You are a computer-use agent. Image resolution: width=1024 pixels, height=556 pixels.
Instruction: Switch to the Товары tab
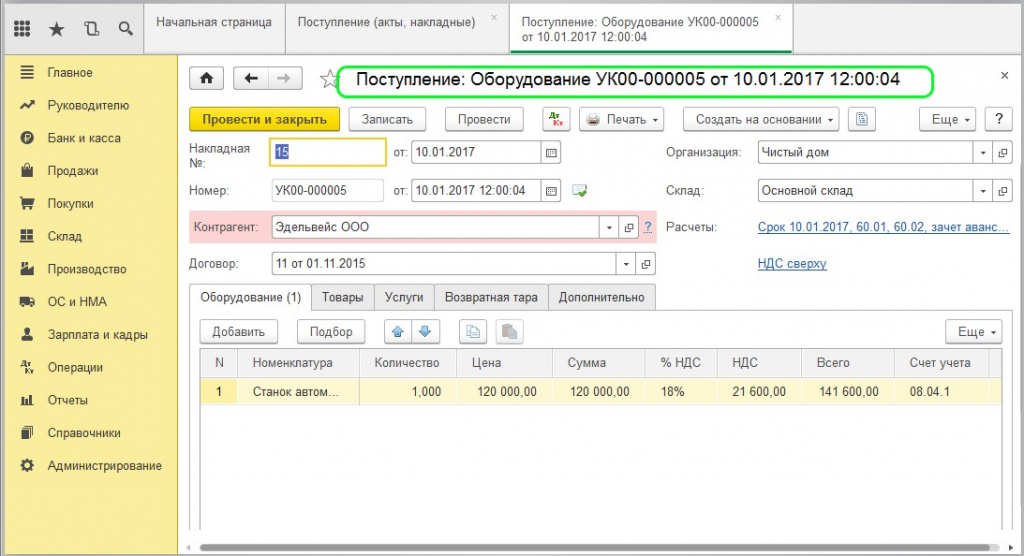click(343, 297)
